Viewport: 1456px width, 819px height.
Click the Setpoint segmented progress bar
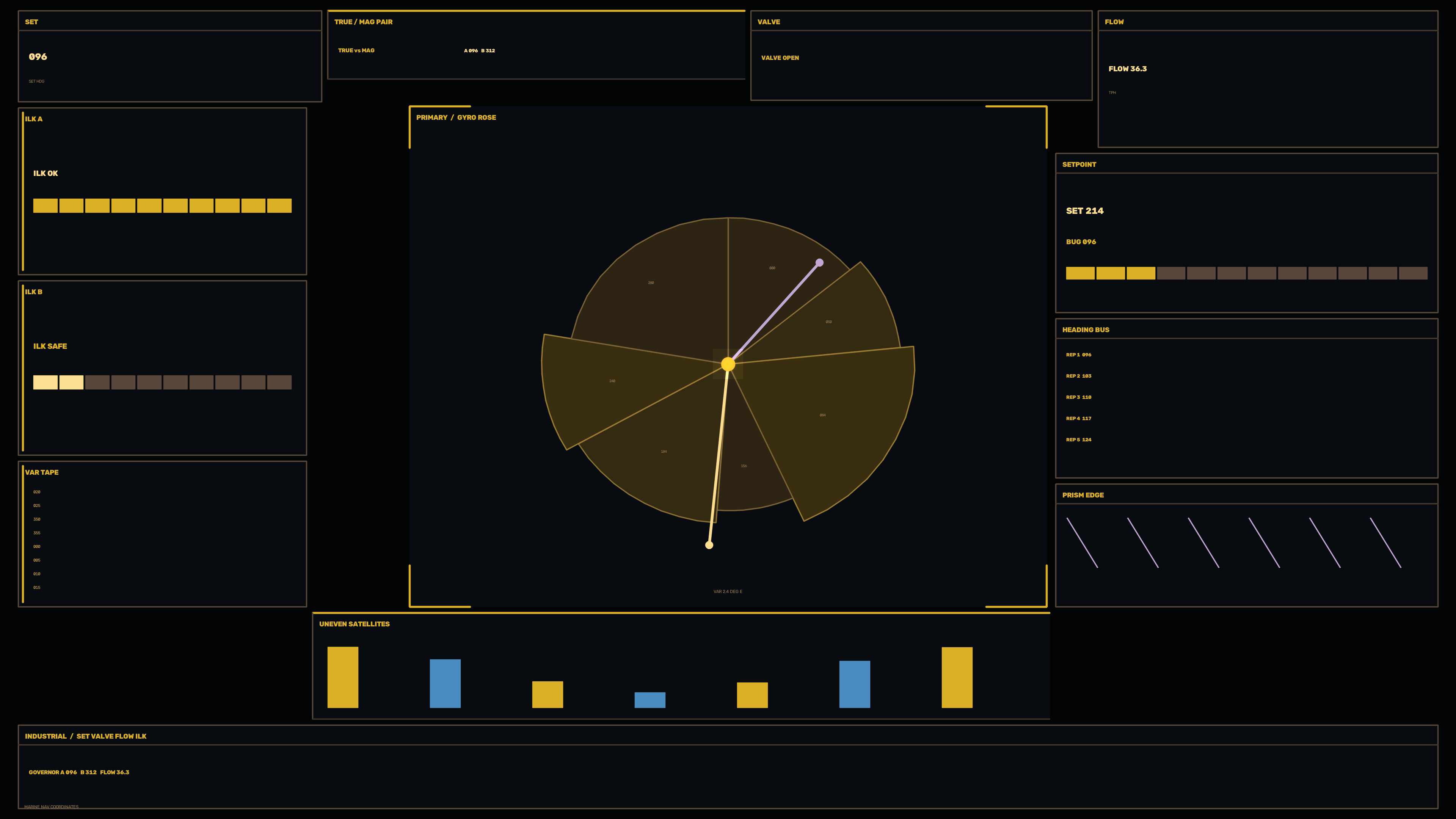coord(1246,273)
